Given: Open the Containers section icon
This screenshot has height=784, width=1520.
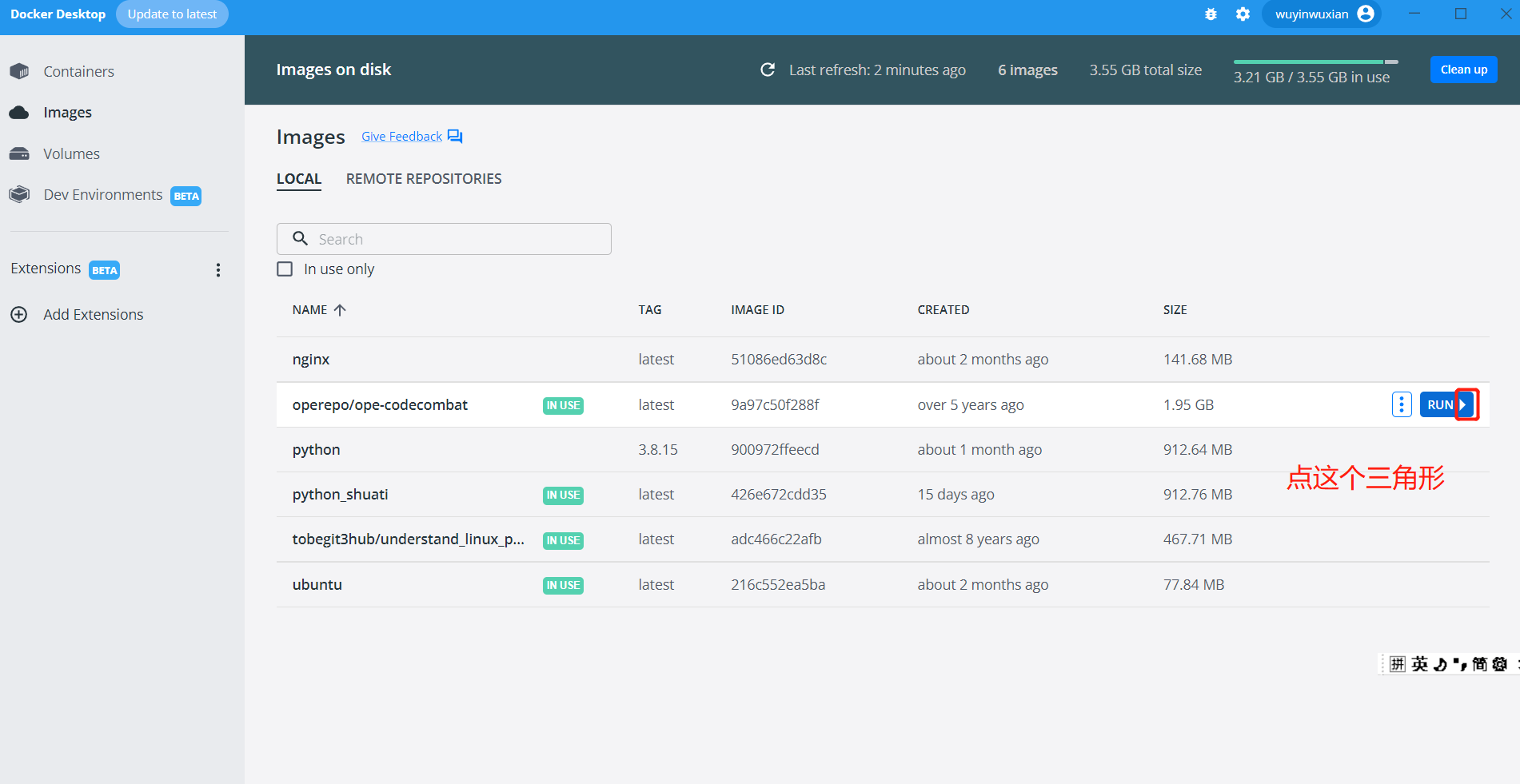Looking at the screenshot, I should tap(20, 71).
